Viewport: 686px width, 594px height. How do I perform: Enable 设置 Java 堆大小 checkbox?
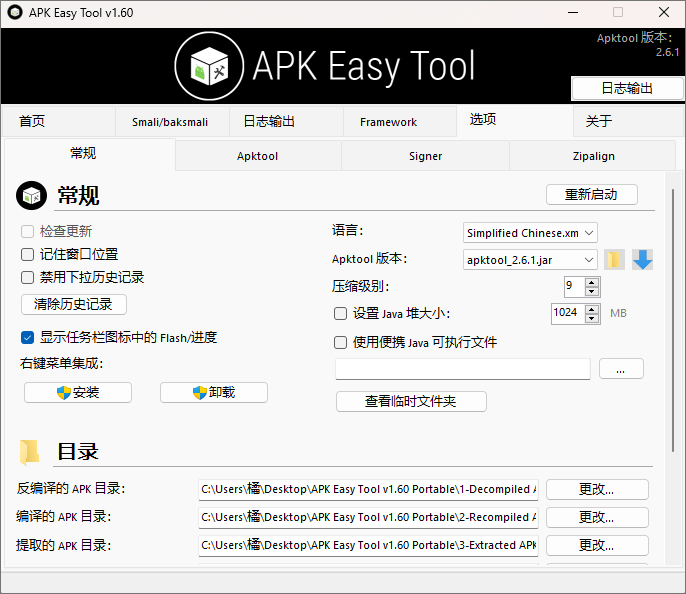click(340, 313)
